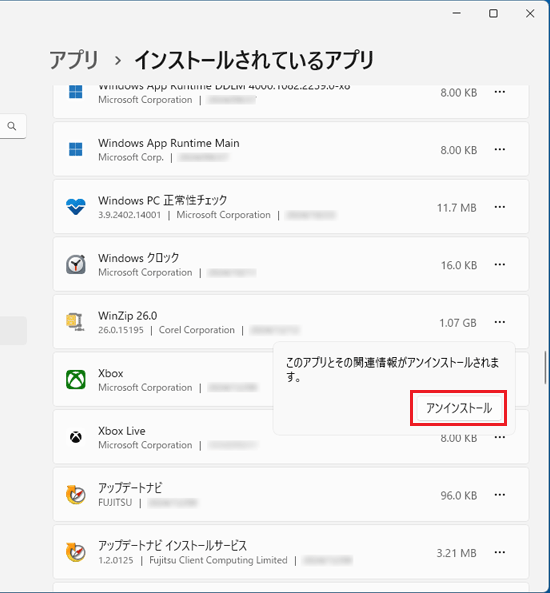550x593 pixels.
Task: Click the アップデートナビ FUJITSU app icon
Action: 76,495
